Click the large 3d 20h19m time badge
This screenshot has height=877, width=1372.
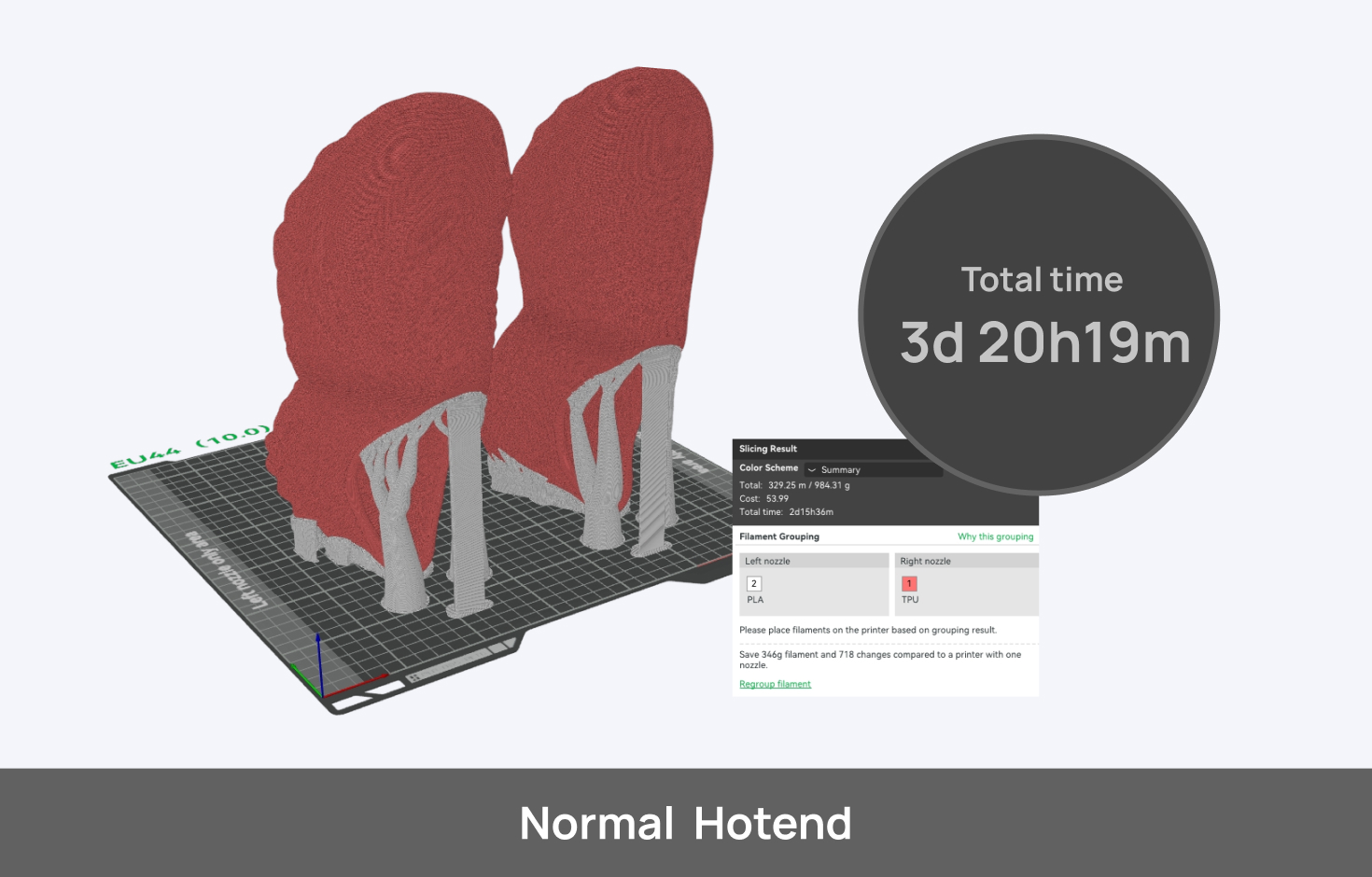pos(1040,315)
